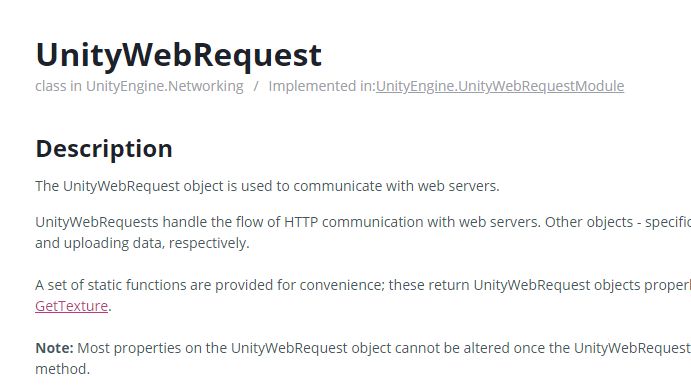The image size is (691, 387).
Task: Click the word 'HTTP' in the description
Action: (x=301, y=222)
